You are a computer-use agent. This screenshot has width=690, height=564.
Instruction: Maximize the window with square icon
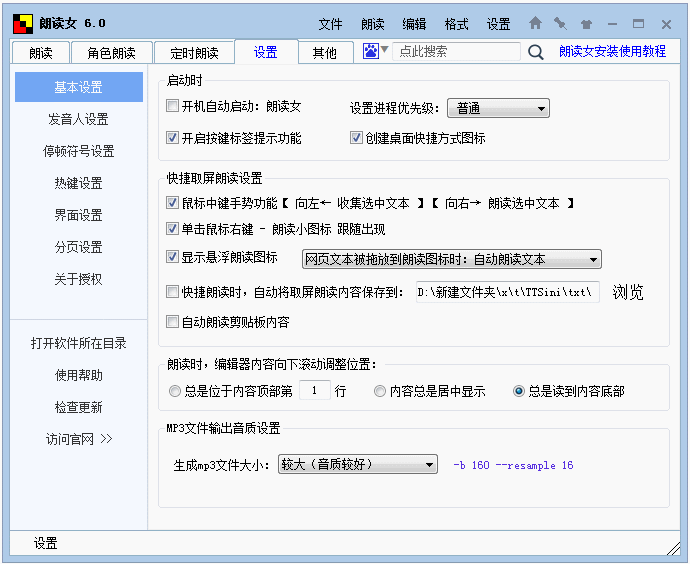(x=639, y=24)
